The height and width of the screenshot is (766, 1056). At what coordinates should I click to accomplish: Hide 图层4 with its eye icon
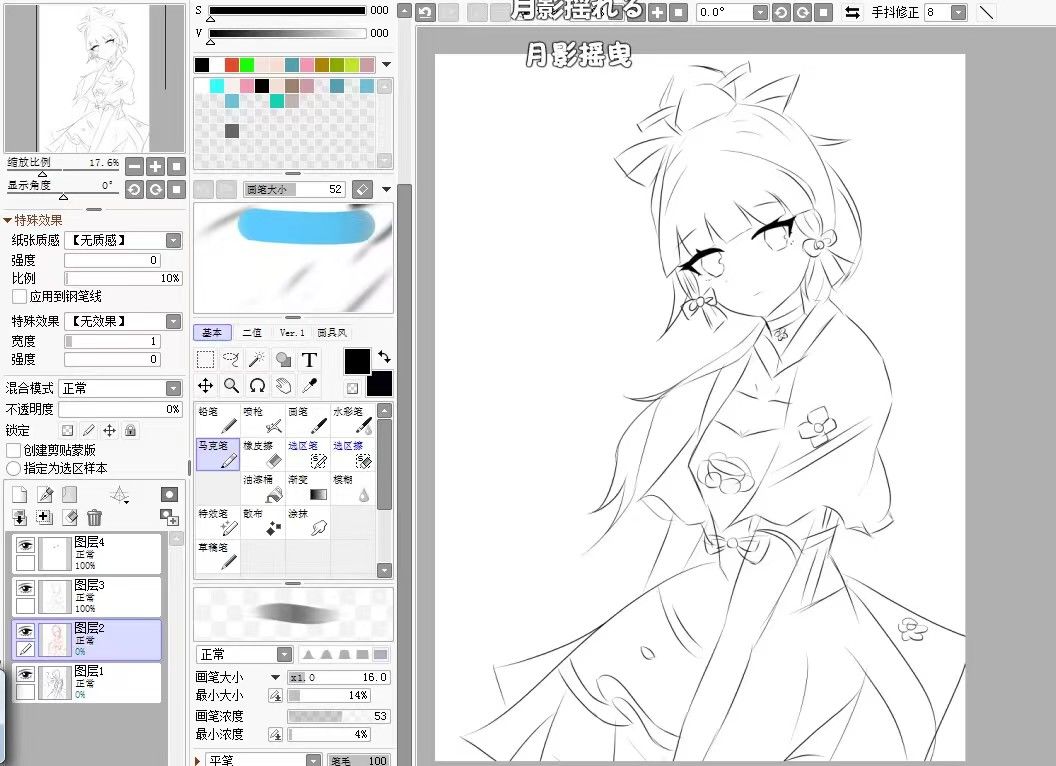pyautogui.click(x=26, y=545)
